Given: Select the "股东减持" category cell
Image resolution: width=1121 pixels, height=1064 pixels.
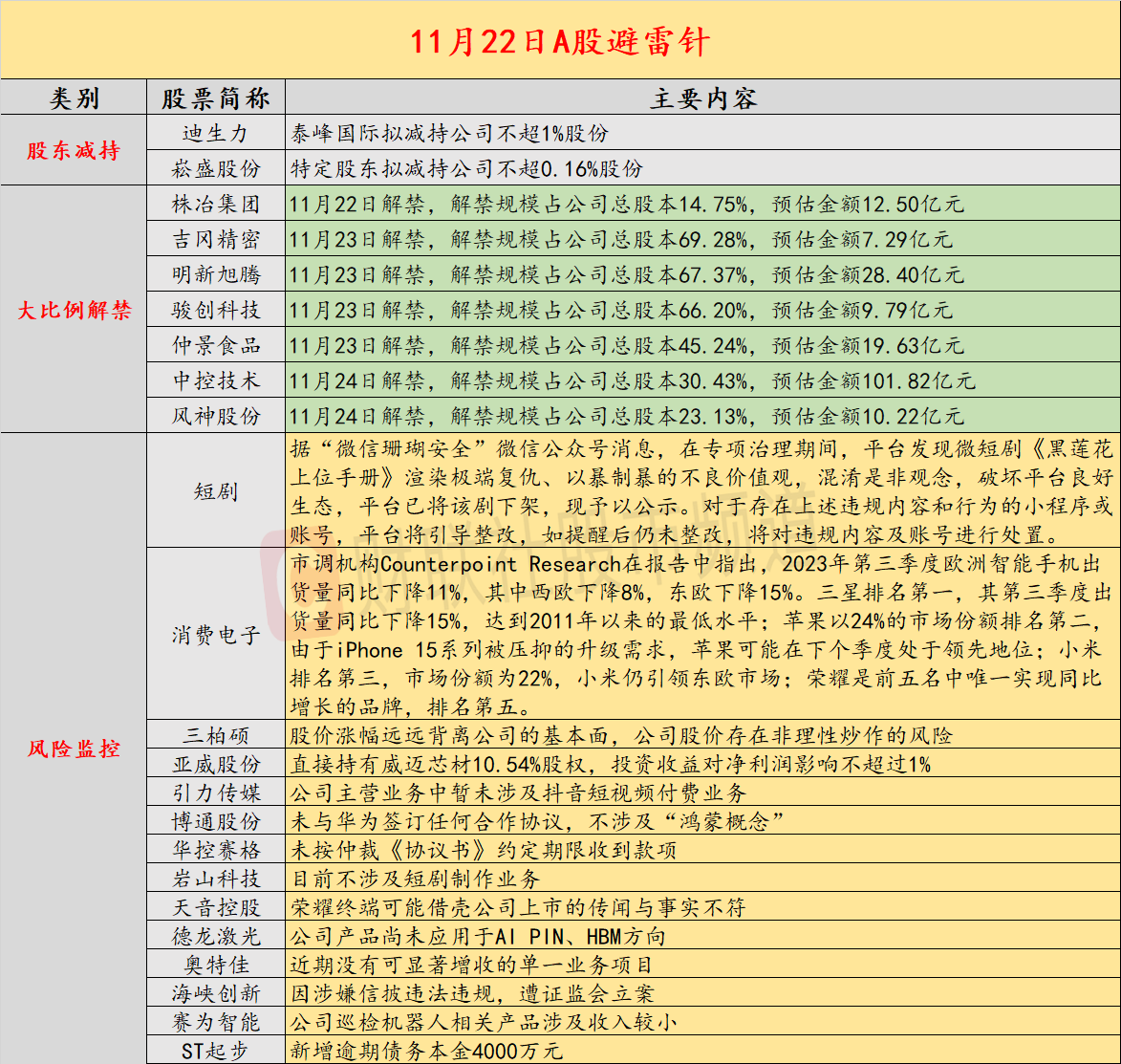Looking at the screenshot, I should 74,151.
